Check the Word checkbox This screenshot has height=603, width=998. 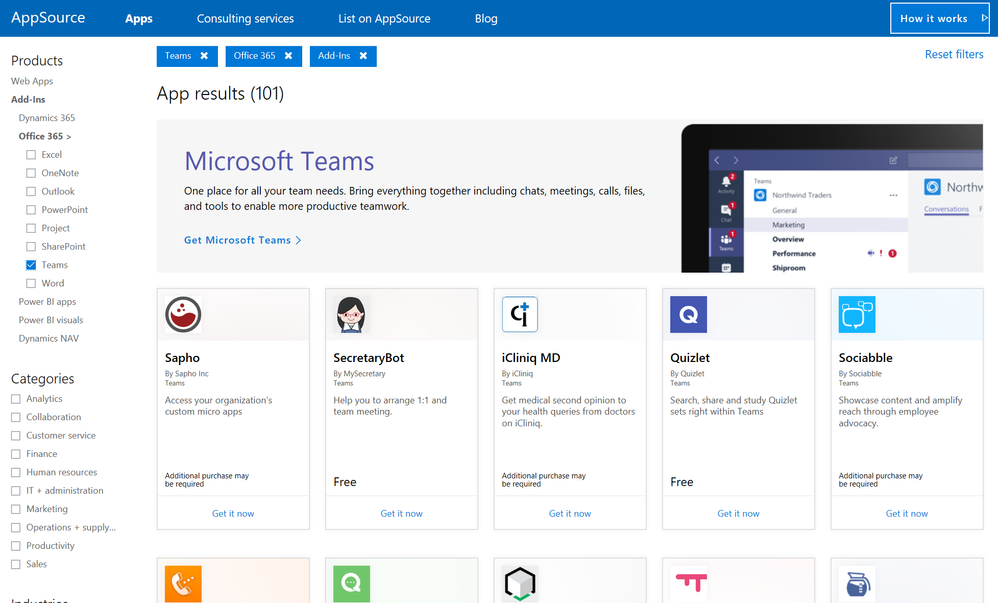[x=31, y=283]
